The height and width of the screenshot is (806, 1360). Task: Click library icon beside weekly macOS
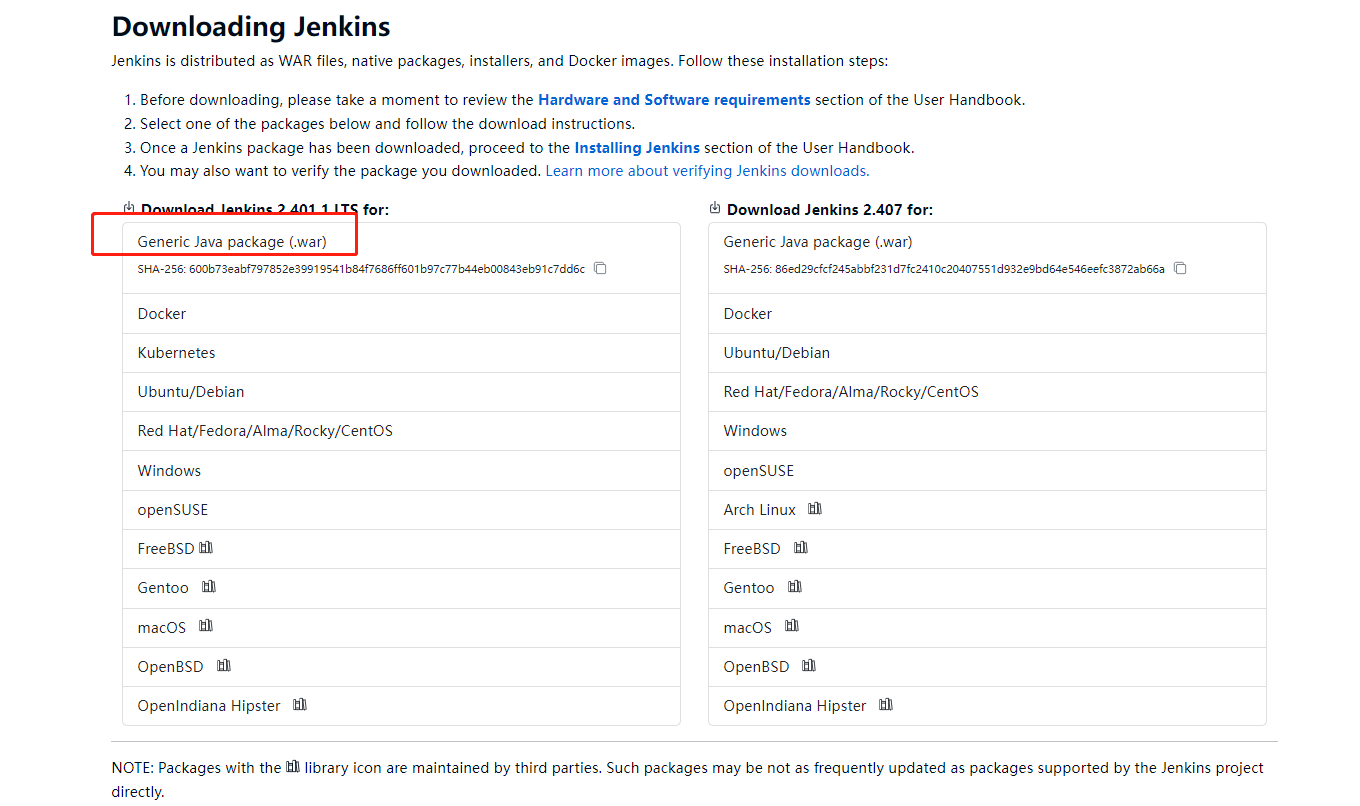coord(792,625)
